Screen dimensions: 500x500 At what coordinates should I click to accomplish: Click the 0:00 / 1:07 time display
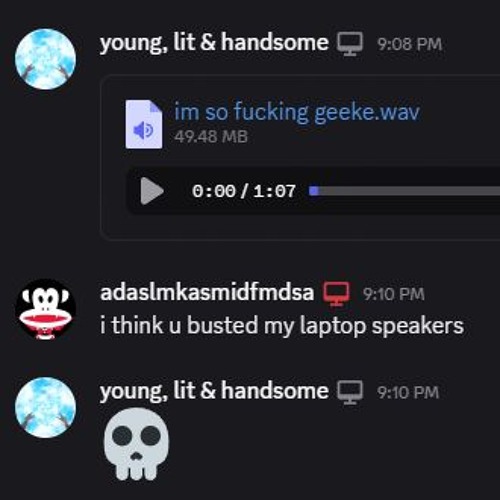pos(244,191)
